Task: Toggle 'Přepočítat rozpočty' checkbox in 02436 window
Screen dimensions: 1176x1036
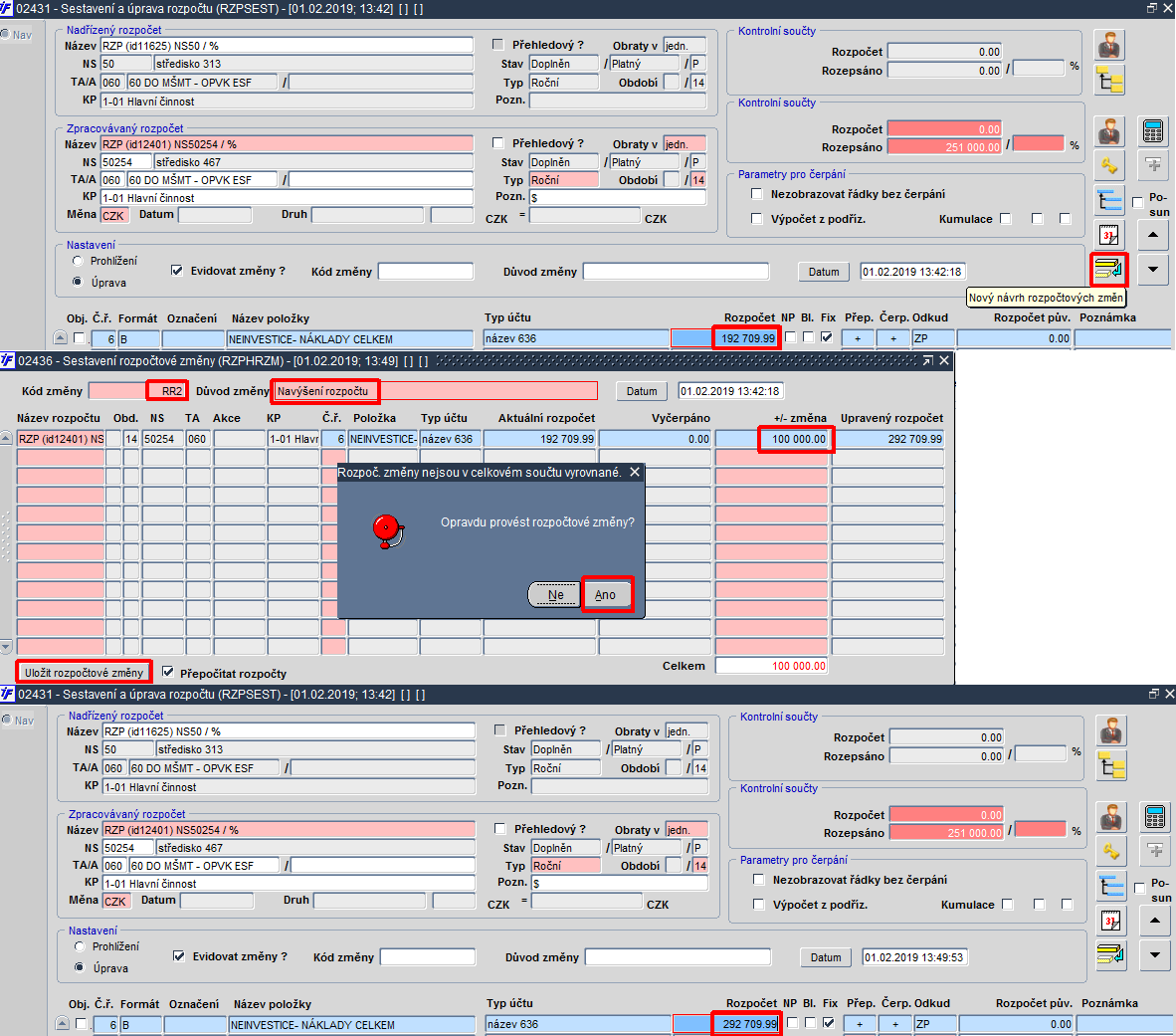Action: coord(168,672)
